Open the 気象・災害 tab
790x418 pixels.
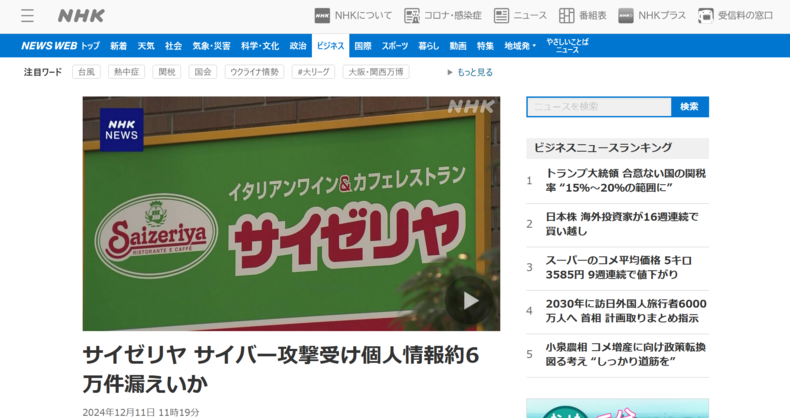coord(212,46)
